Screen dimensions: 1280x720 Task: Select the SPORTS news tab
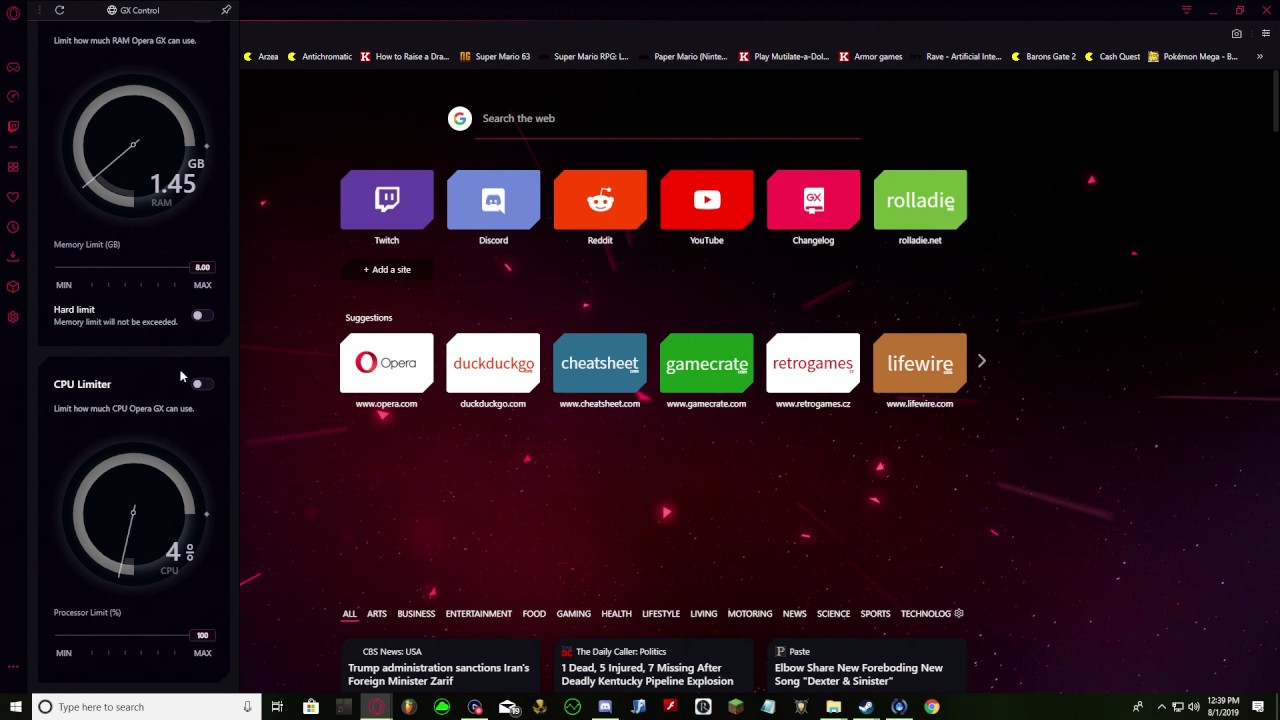pos(875,614)
